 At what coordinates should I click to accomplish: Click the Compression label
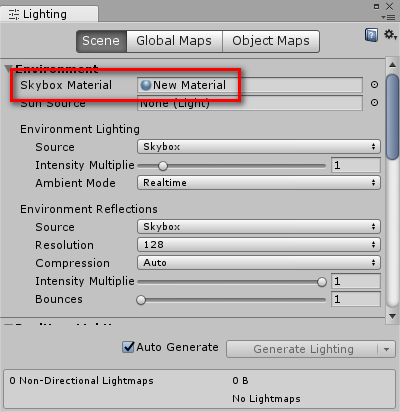click(73, 263)
